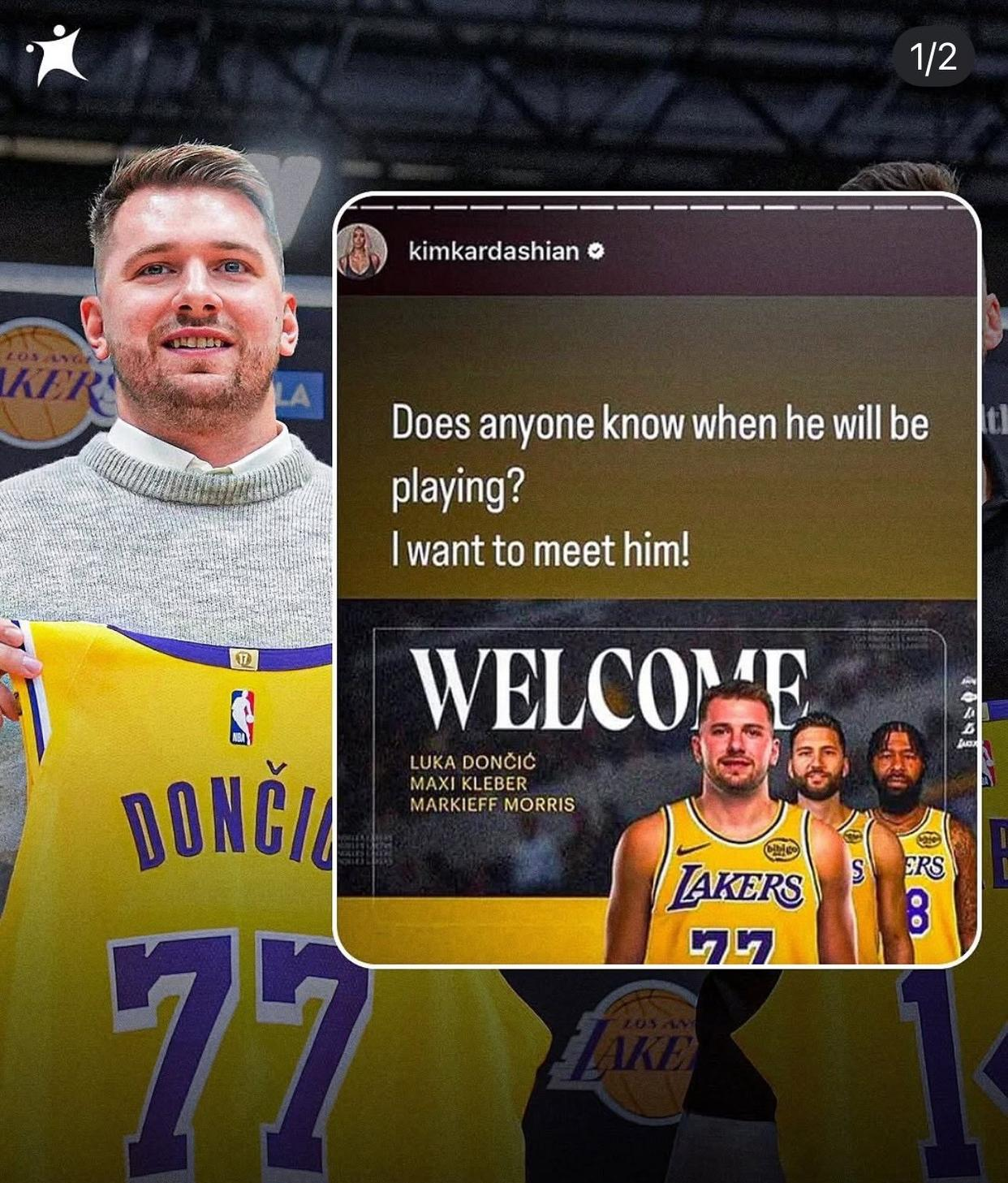Tap the bibigo patch on the number 77 jersey
The height and width of the screenshot is (1183, 1008).
click(x=781, y=849)
